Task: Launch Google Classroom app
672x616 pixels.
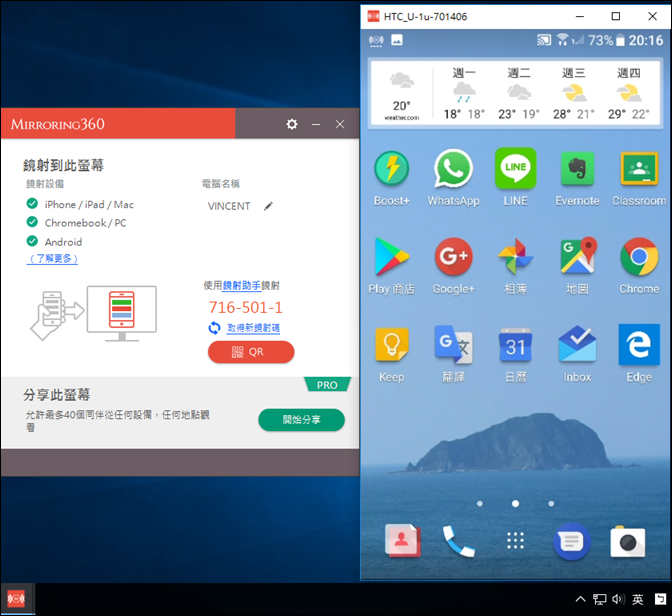Action: [639, 168]
